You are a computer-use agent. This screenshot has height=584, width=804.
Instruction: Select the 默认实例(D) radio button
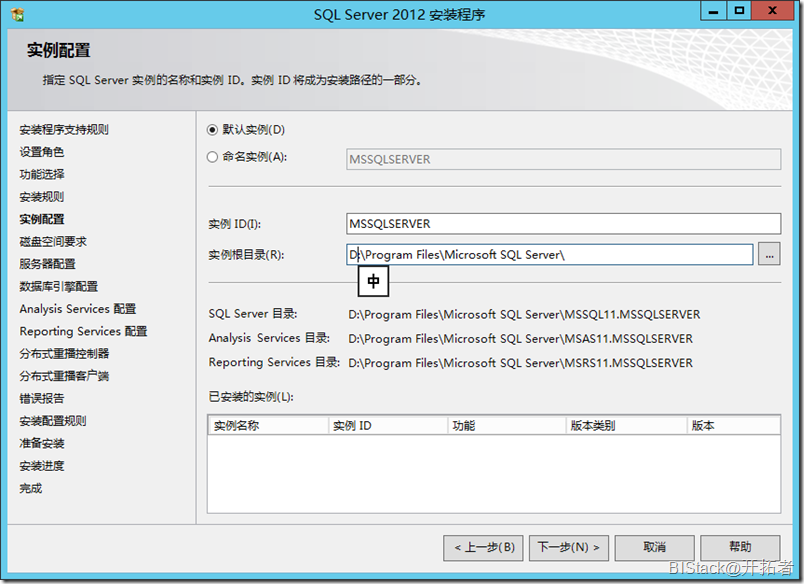click(212, 130)
